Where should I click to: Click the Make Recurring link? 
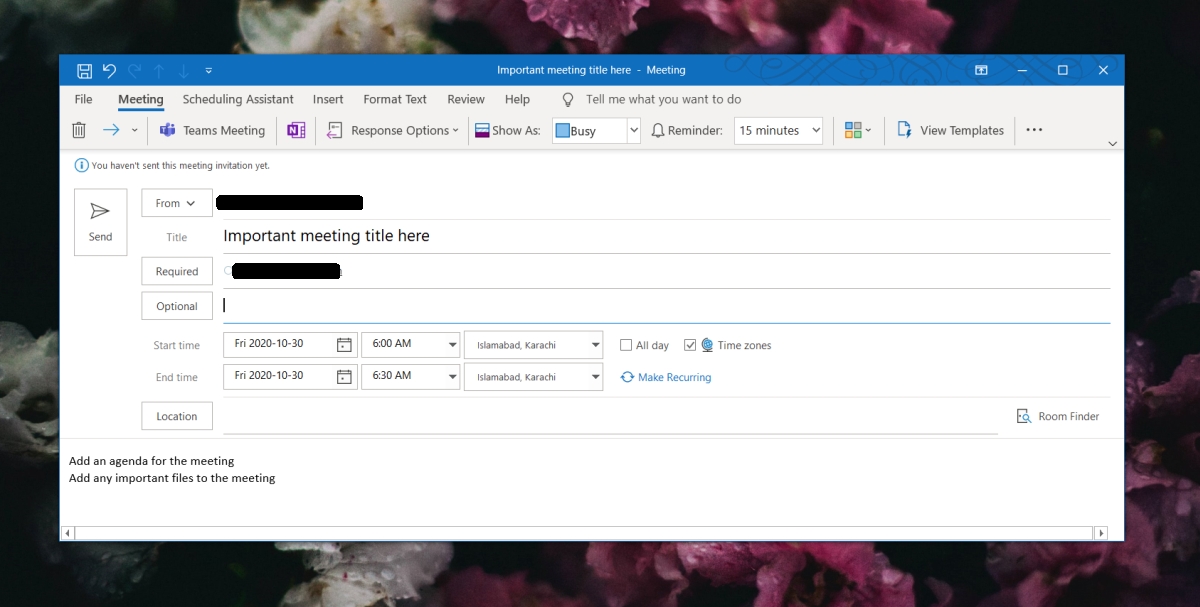pyautogui.click(x=666, y=377)
